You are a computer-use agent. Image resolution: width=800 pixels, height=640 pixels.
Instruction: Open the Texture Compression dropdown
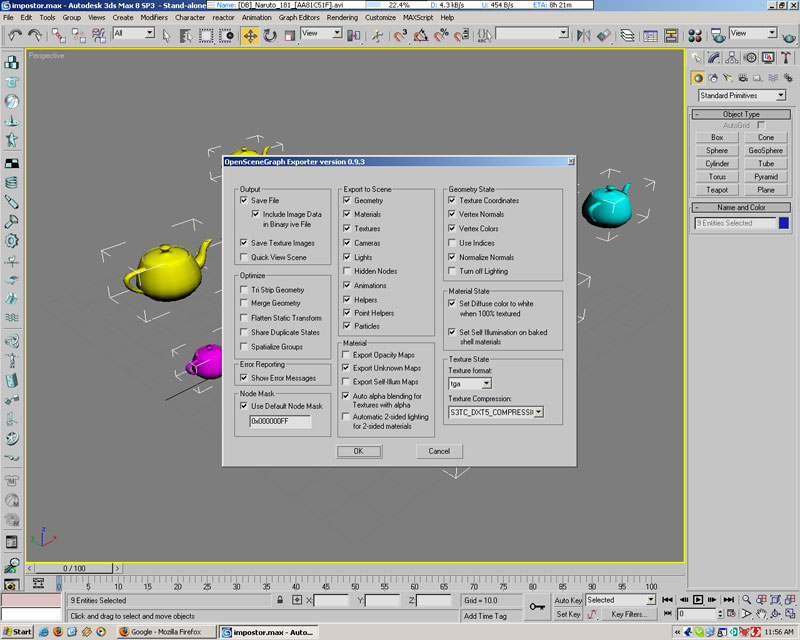[x=538, y=411]
